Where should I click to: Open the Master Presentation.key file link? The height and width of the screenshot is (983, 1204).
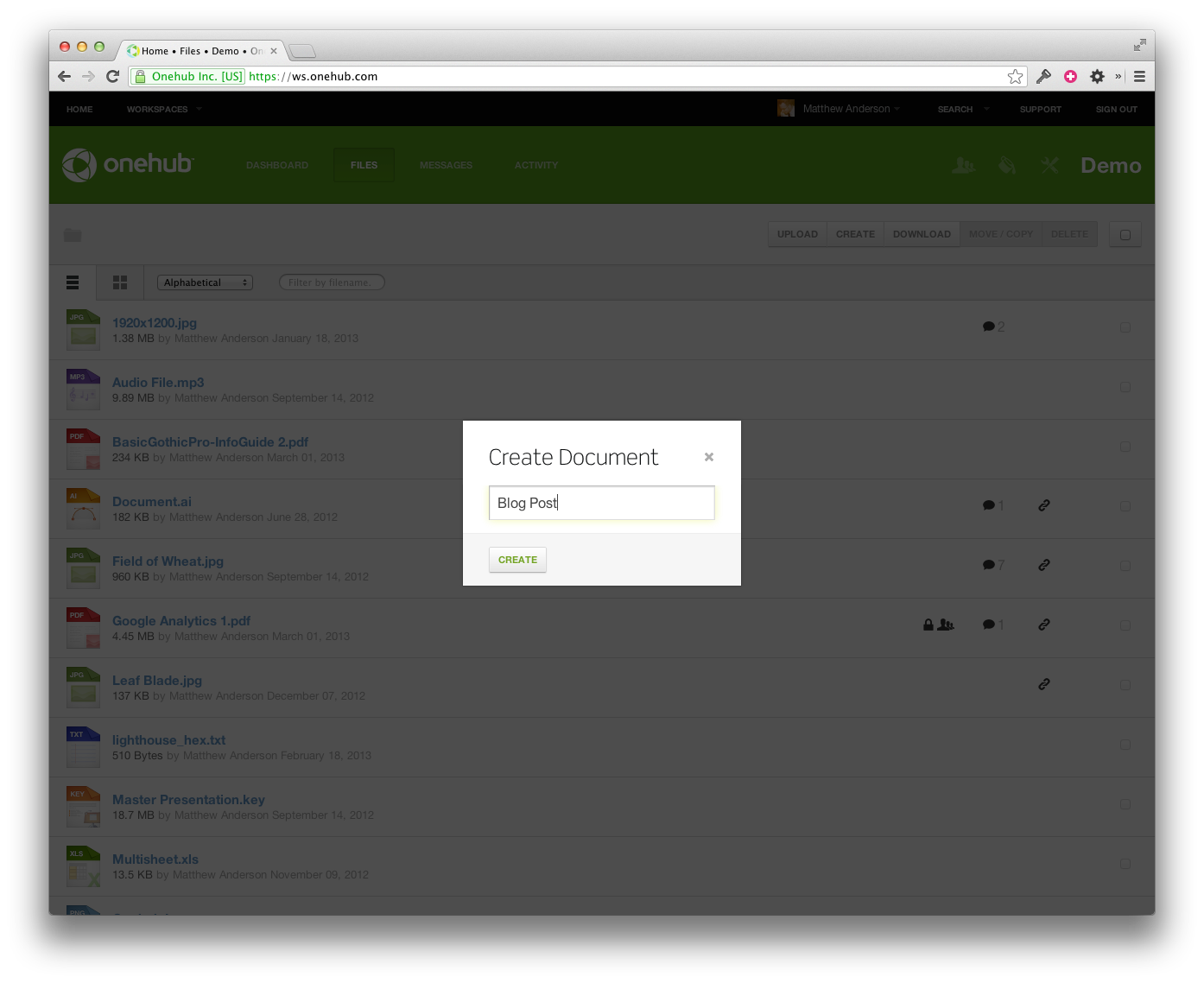click(x=188, y=800)
